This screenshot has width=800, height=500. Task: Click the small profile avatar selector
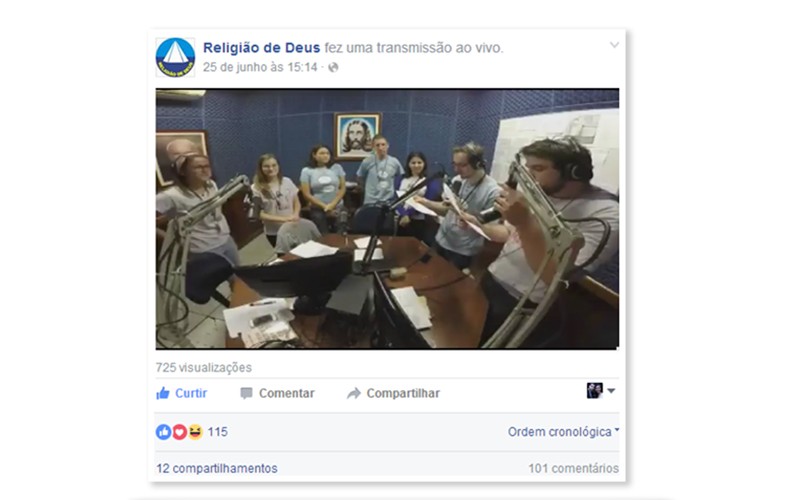(594, 391)
